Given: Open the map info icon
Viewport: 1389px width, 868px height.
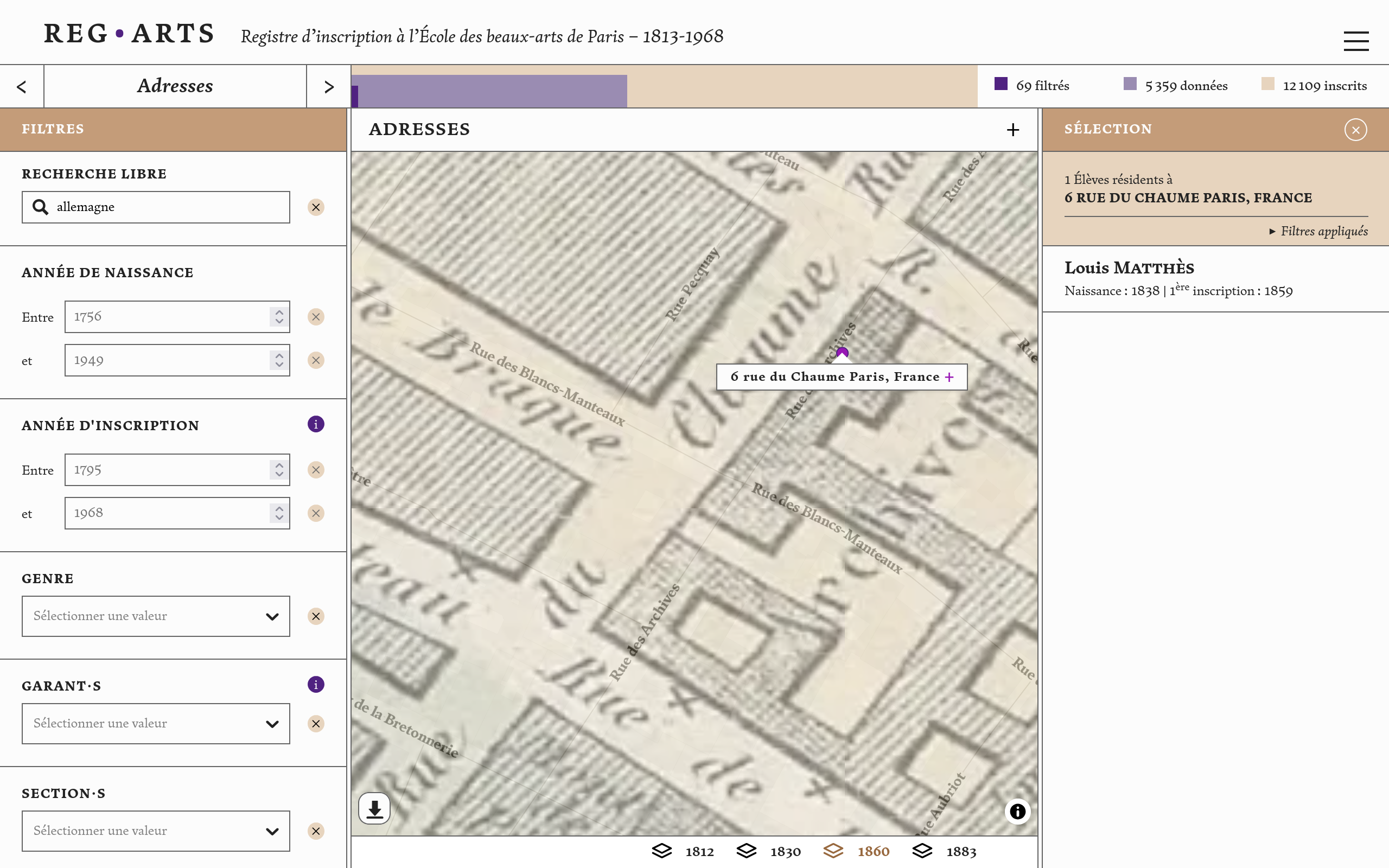Looking at the screenshot, I should coord(1017,811).
